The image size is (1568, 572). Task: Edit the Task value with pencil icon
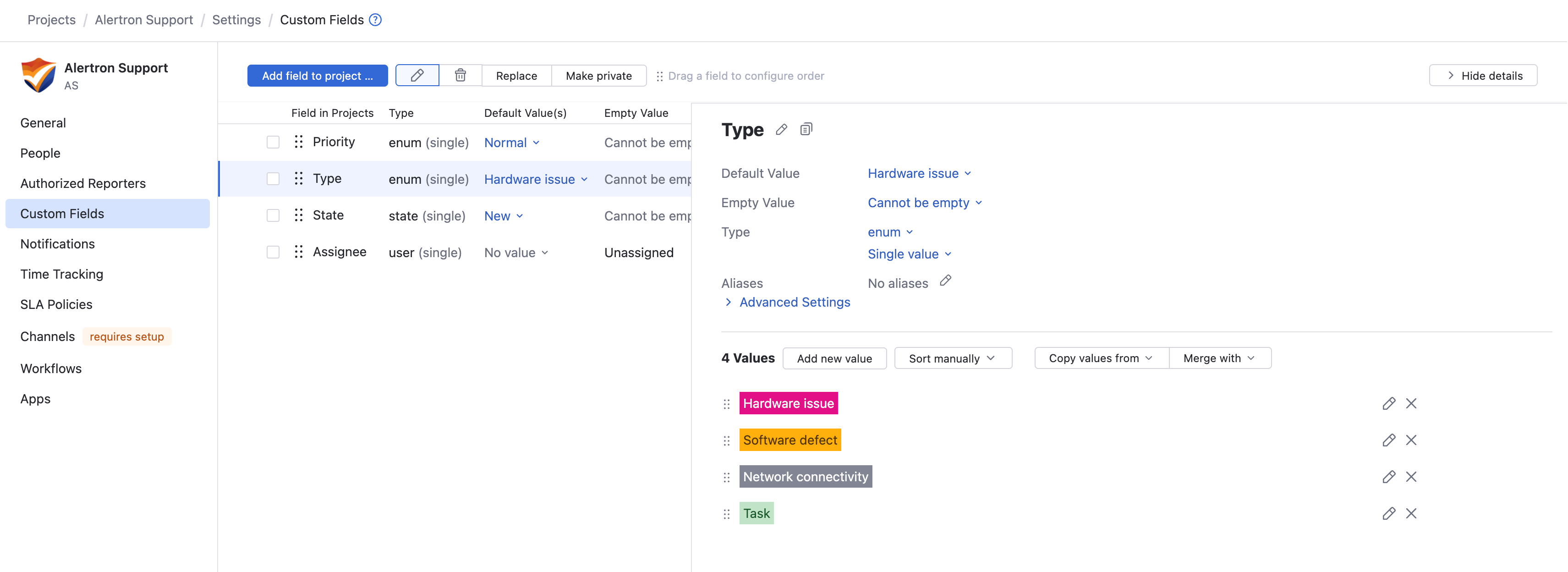pos(1388,513)
